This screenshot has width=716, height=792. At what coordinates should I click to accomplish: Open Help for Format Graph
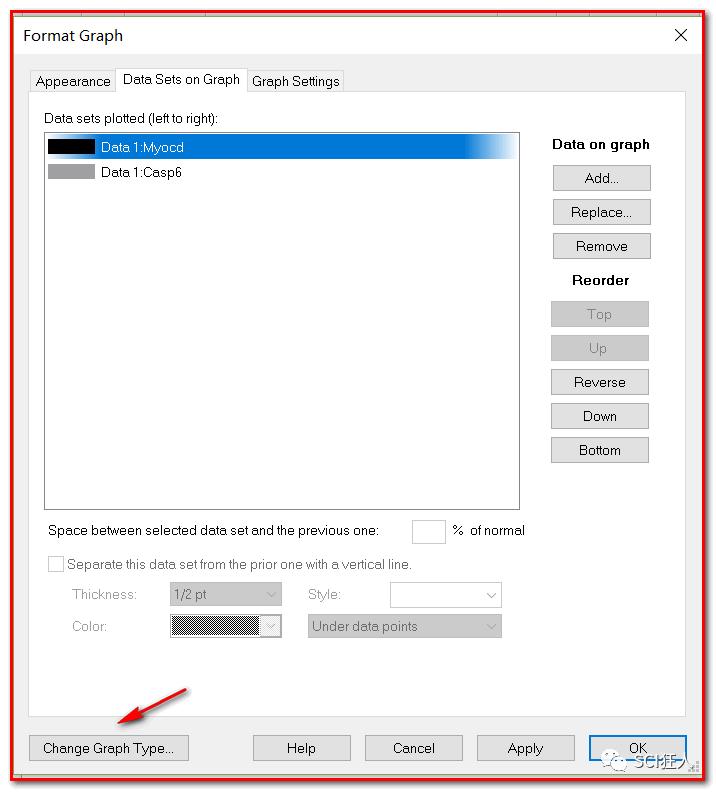point(301,748)
